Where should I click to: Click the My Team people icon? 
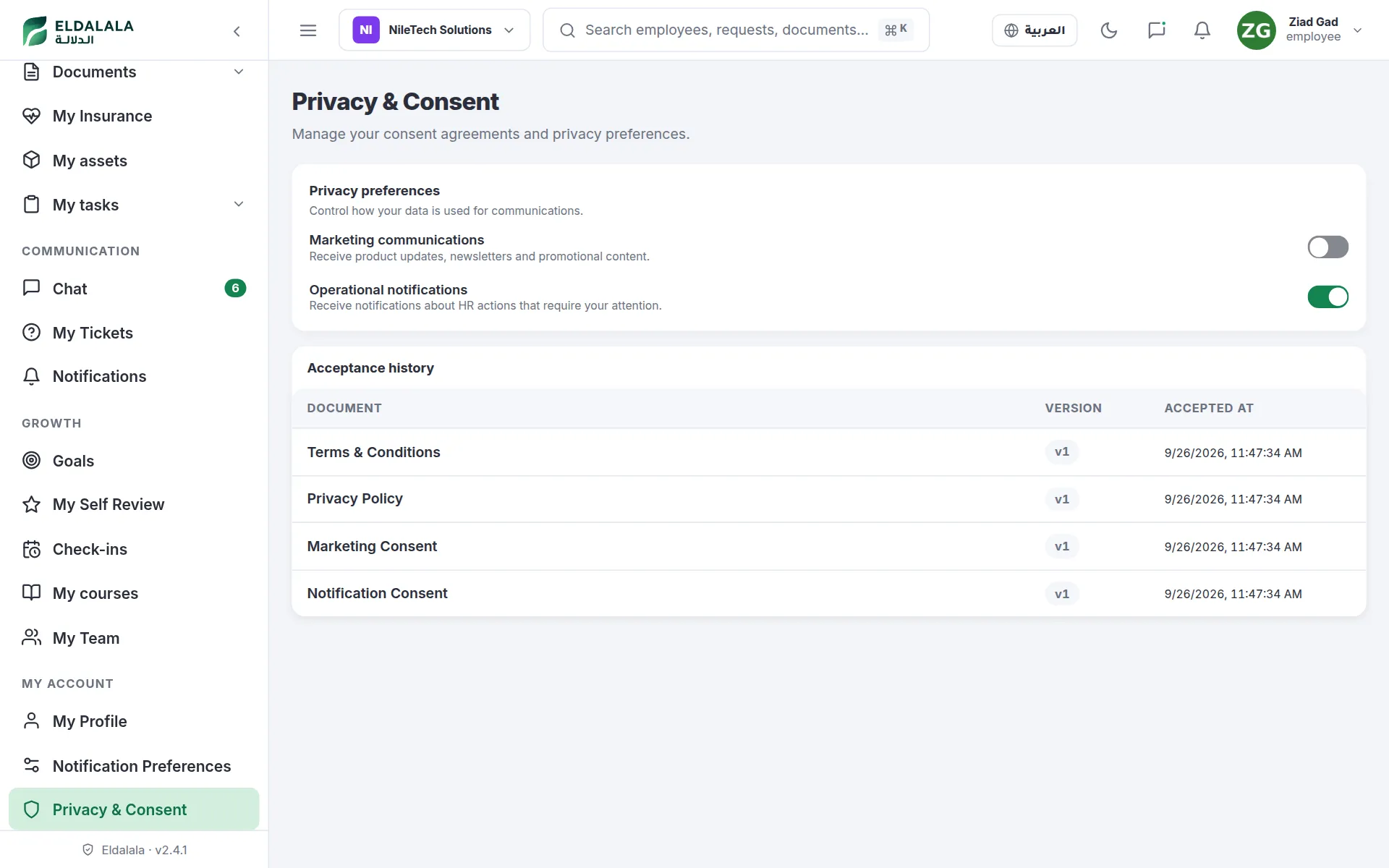(31, 637)
